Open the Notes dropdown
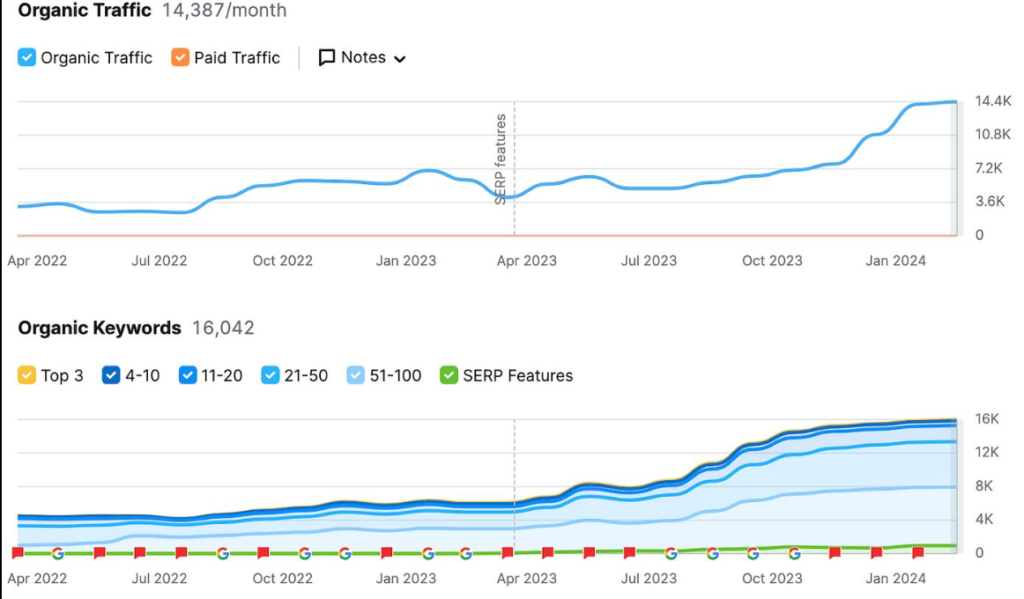 click(362, 57)
